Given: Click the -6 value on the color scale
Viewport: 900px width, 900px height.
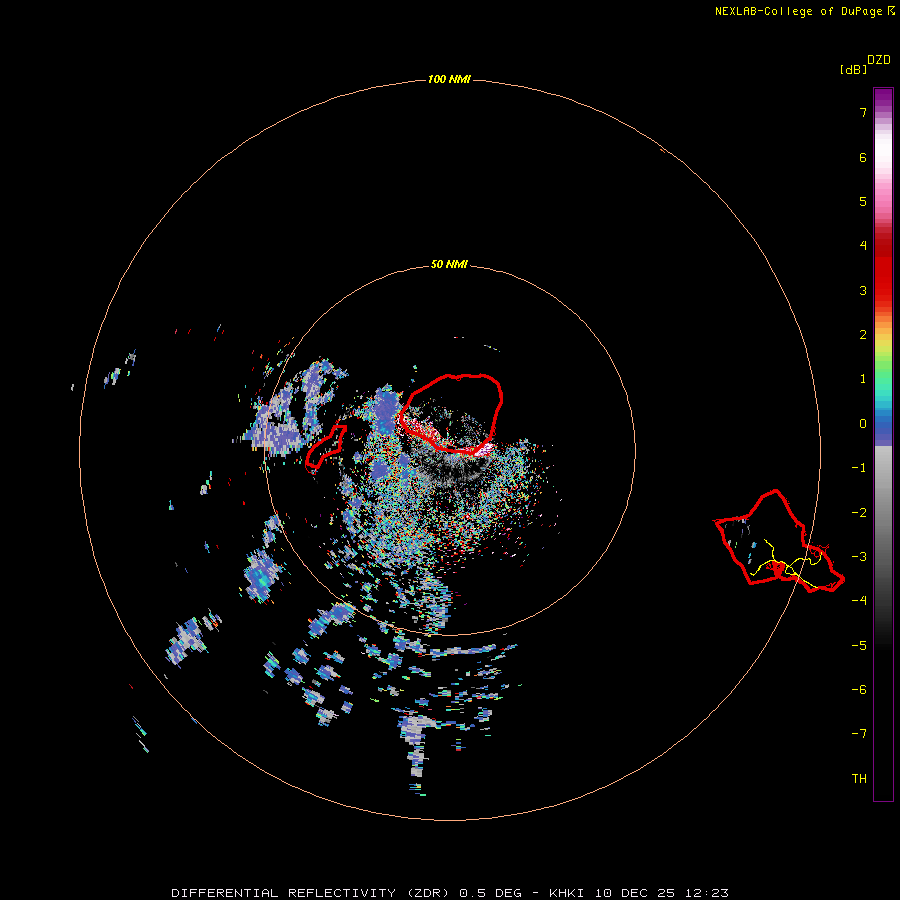Looking at the screenshot, I should click(859, 690).
